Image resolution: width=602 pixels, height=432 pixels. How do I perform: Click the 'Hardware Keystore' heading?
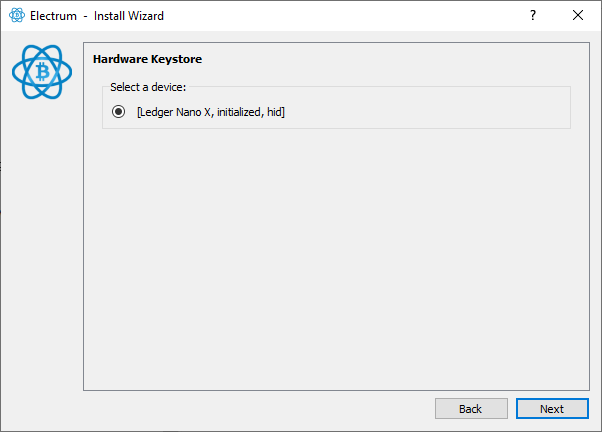coord(147,59)
